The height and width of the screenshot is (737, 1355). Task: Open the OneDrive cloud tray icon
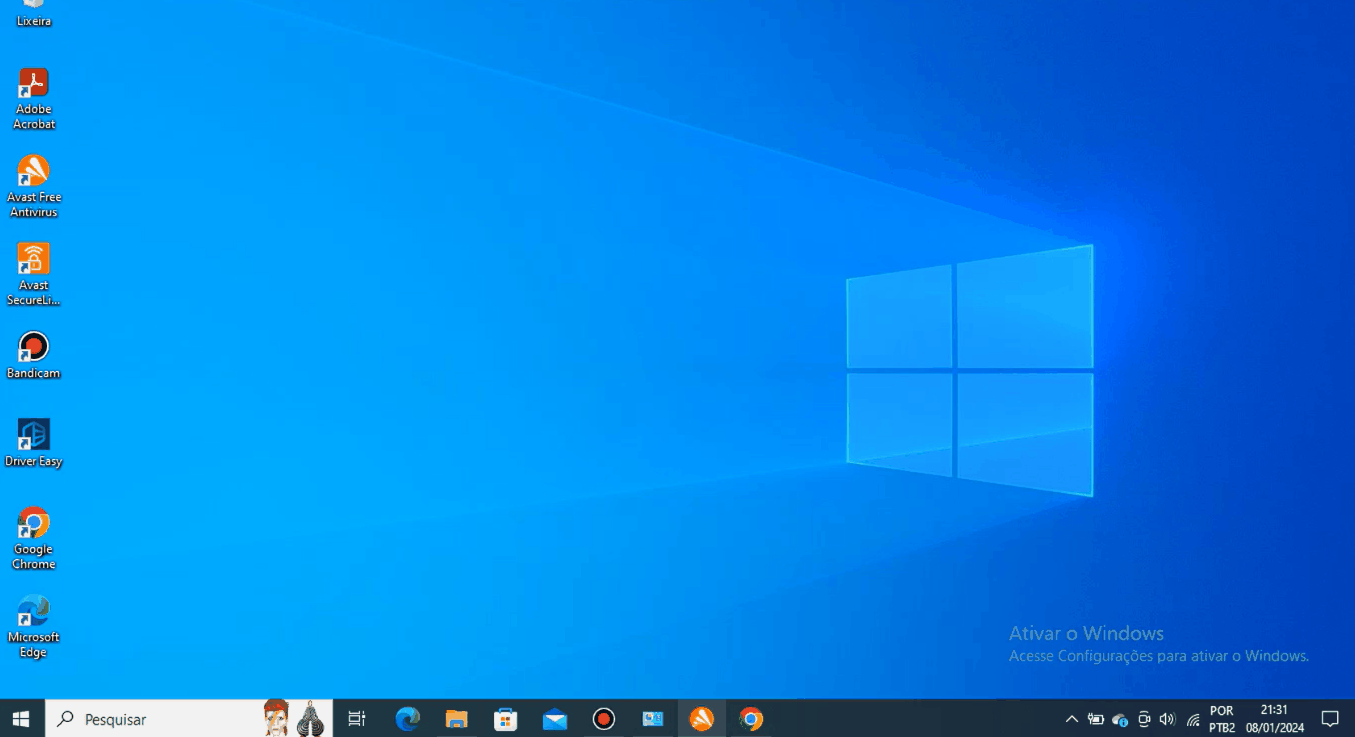[x=1120, y=719]
